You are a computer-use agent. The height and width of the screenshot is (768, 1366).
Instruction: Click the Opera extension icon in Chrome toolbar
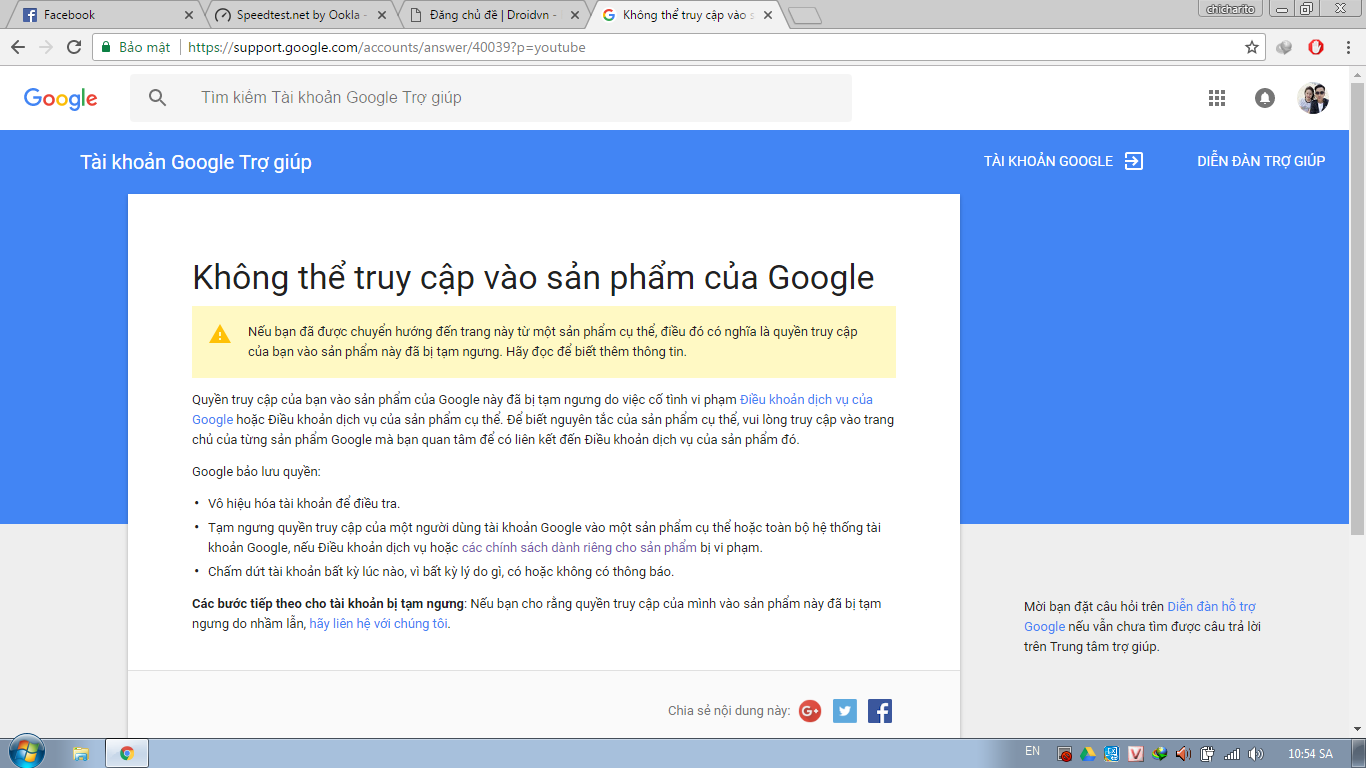pyautogui.click(x=1315, y=46)
